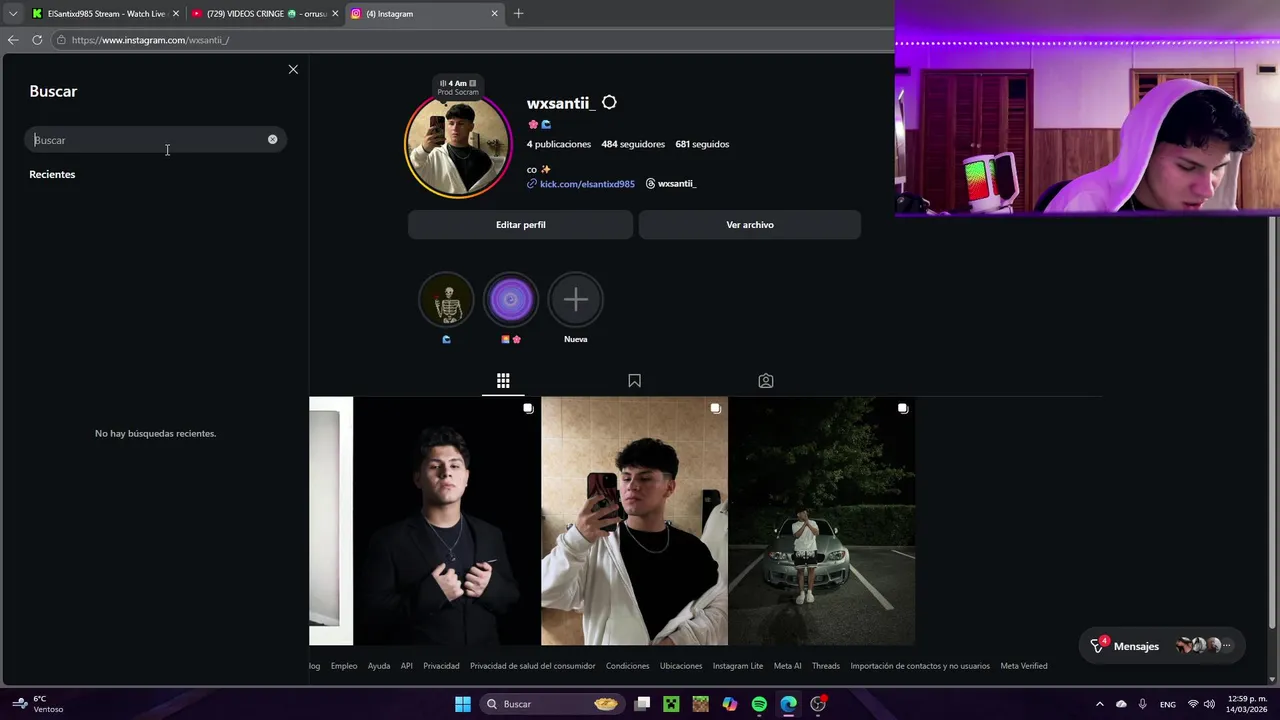Show hidden system tray icons
Screen dimensions: 1280x720
click(1099, 704)
